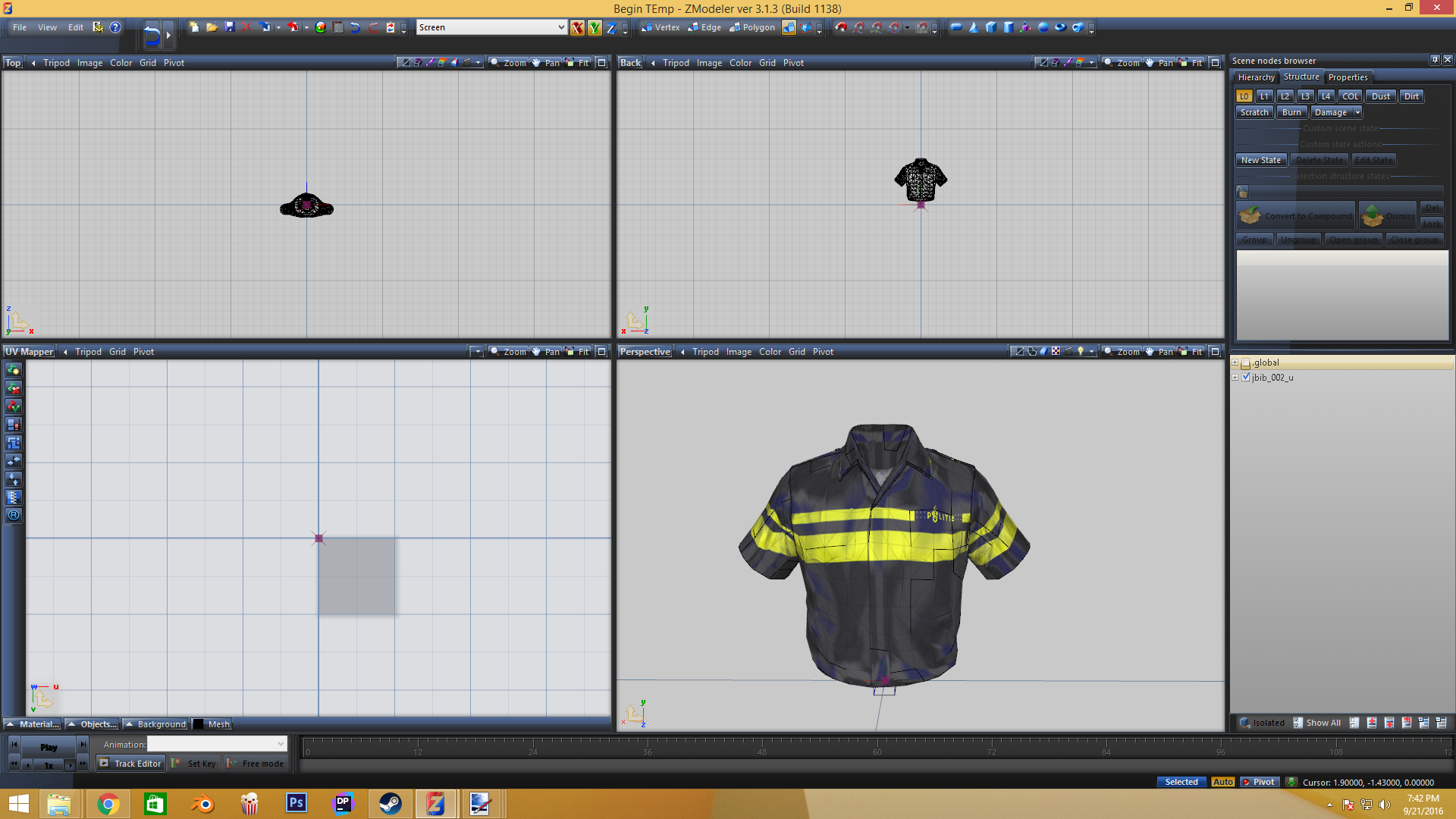Switch to the Hierarchy tab
Image resolution: width=1456 pixels, height=819 pixels.
1256,77
